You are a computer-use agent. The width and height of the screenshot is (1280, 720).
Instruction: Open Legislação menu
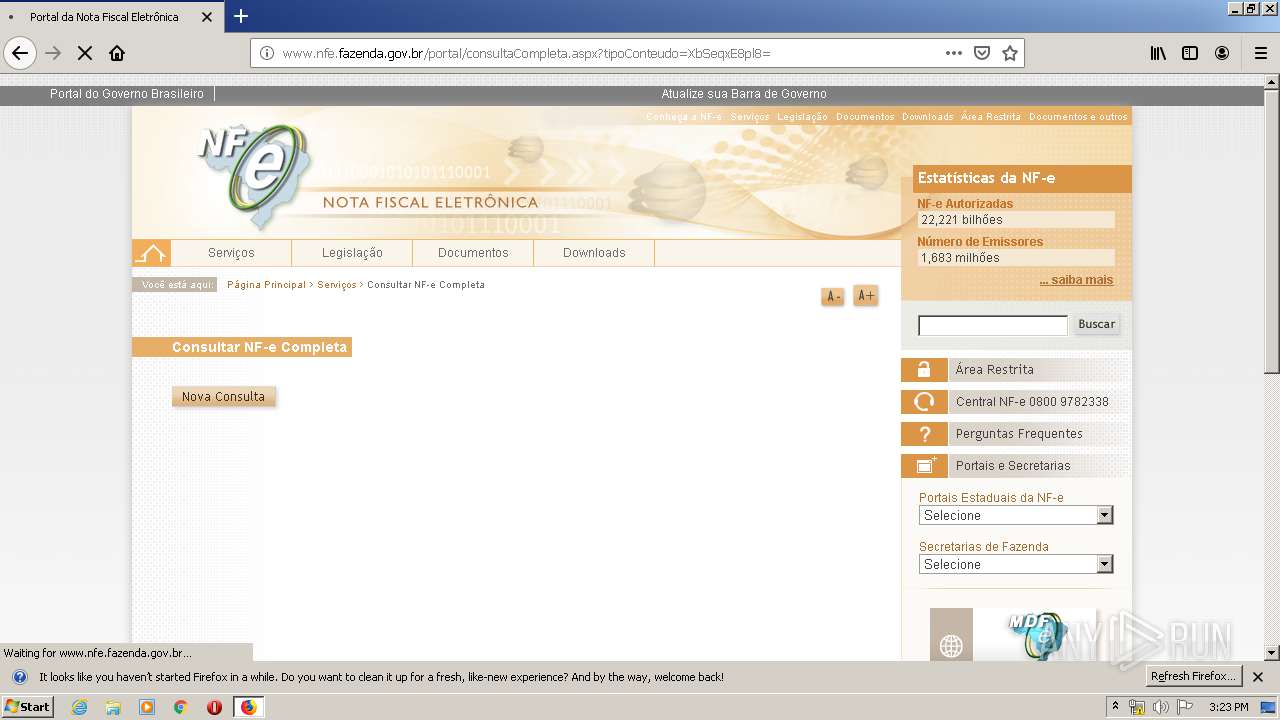click(x=352, y=253)
